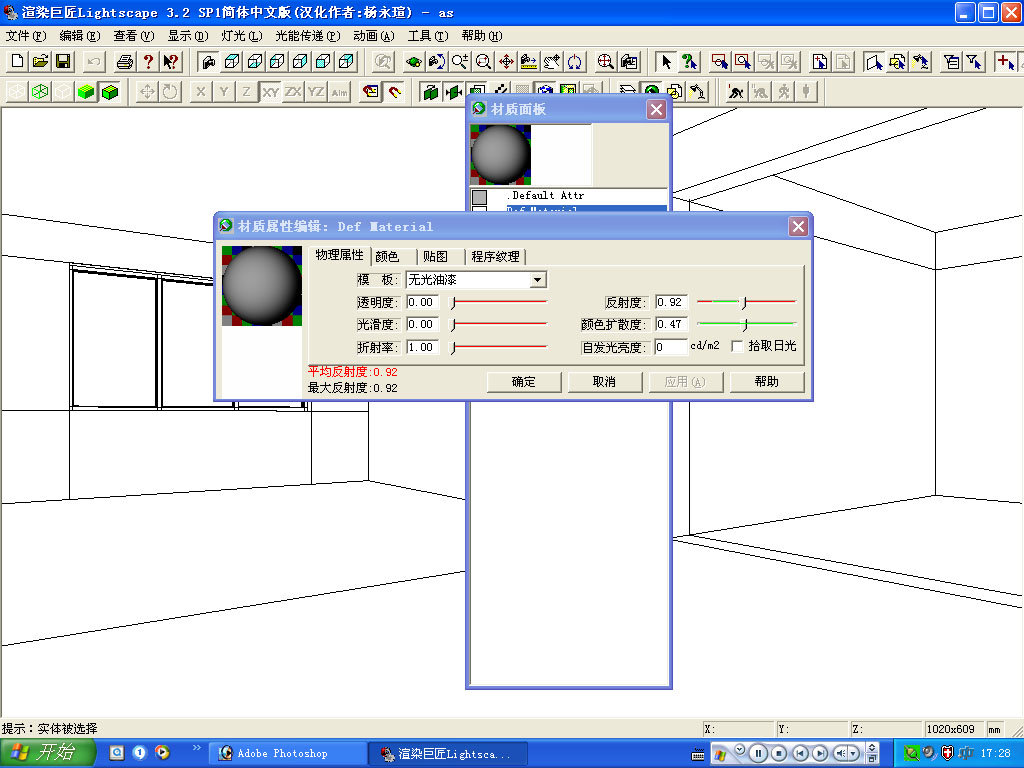This screenshot has height=768, width=1024.
Task: Click the query selection green question icon
Action: click(x=690, y=62)
